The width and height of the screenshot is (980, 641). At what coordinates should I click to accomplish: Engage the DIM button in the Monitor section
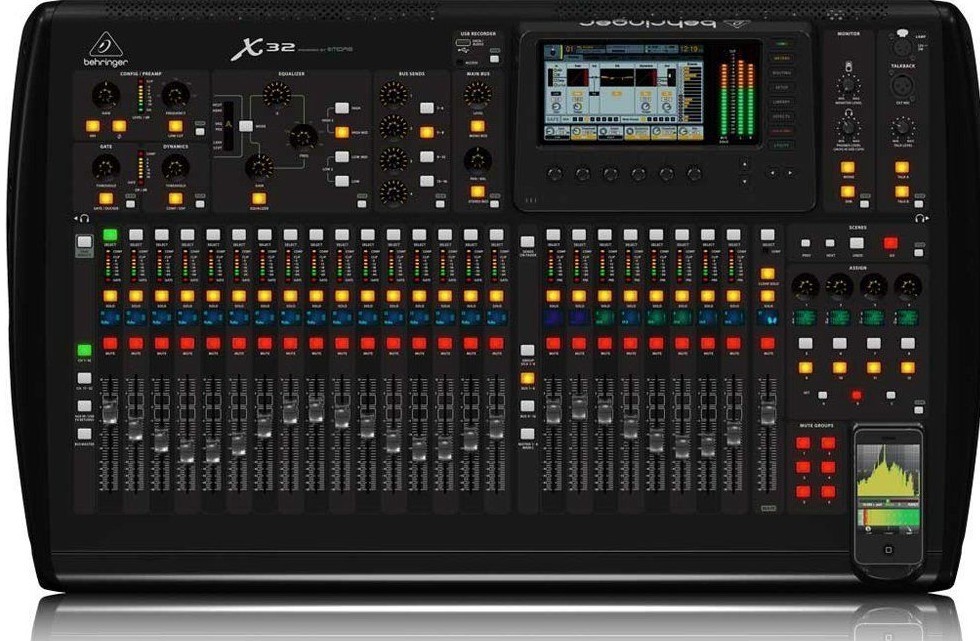point(847,192)
